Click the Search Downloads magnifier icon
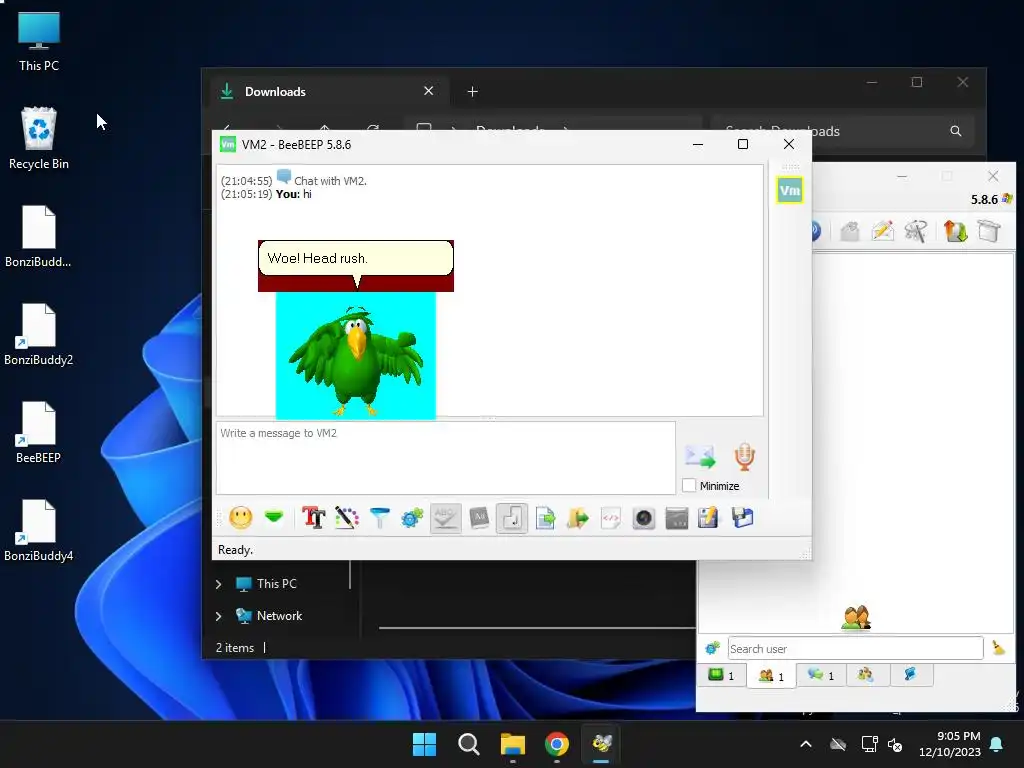Screen dimensions: 1024x768 pos(955,131)
